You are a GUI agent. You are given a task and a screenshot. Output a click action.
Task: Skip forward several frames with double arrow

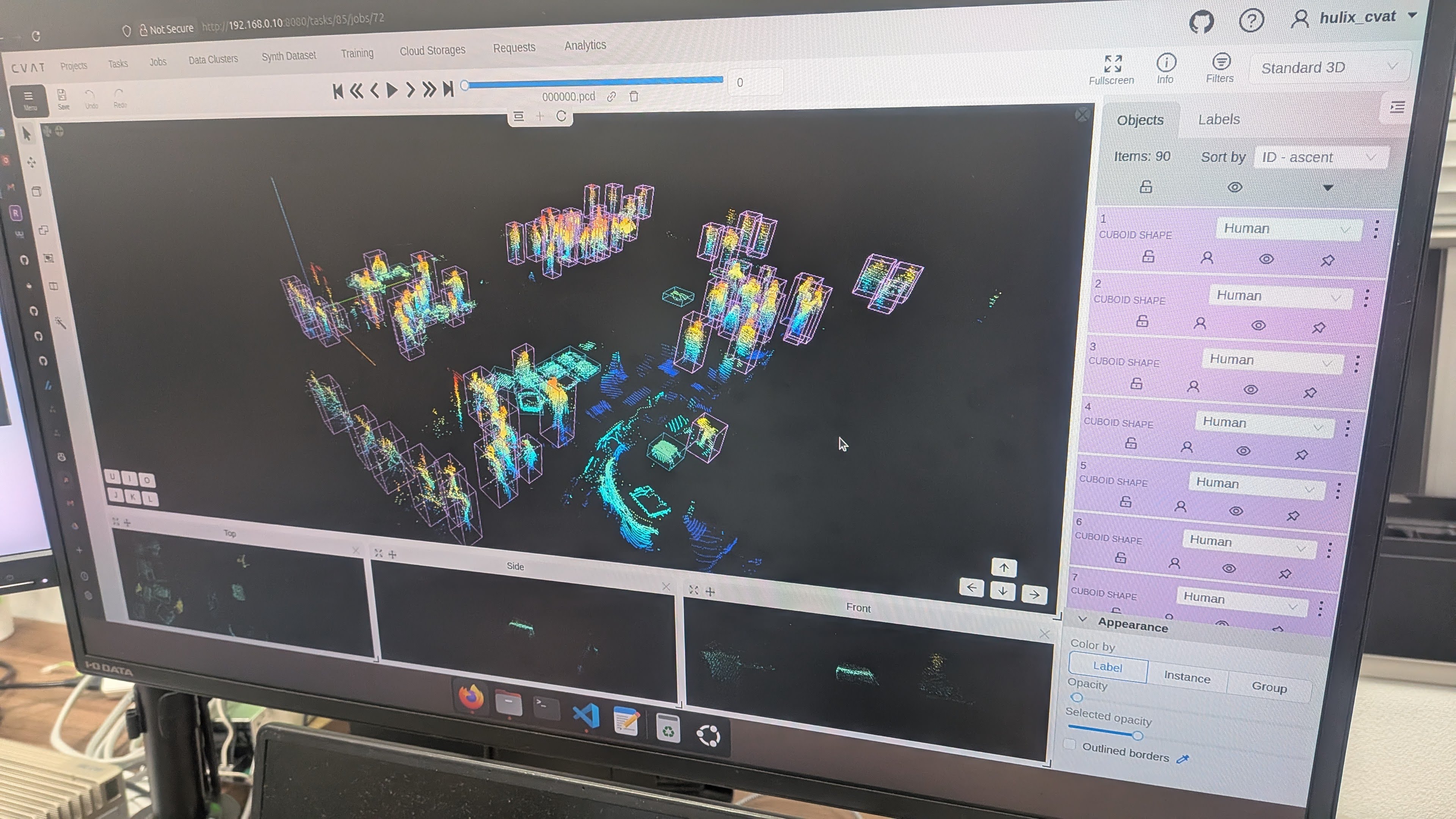pos(429,89)
